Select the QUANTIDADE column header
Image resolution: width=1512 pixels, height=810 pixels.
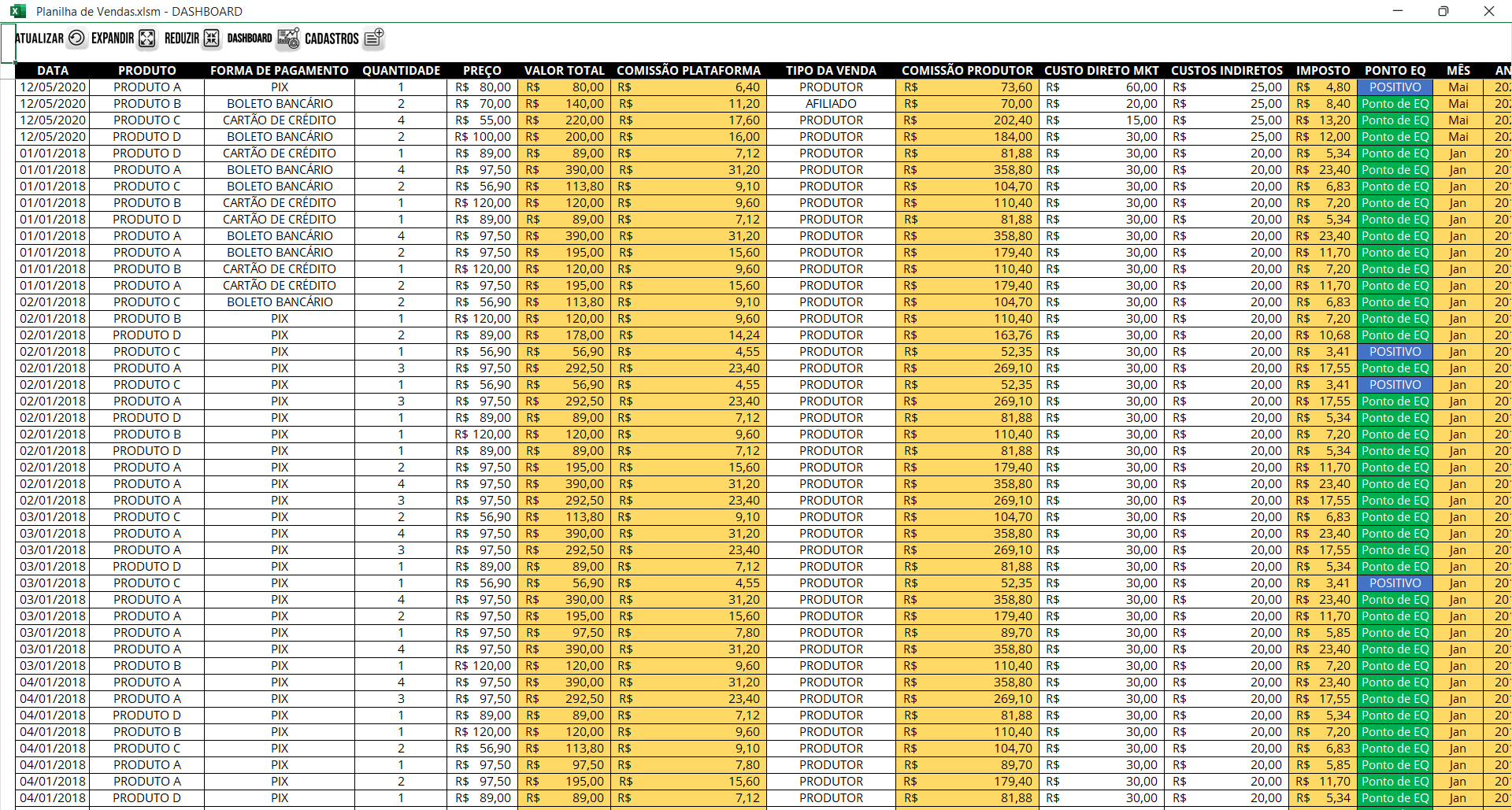pyautogui.click(x=401, y=71)
